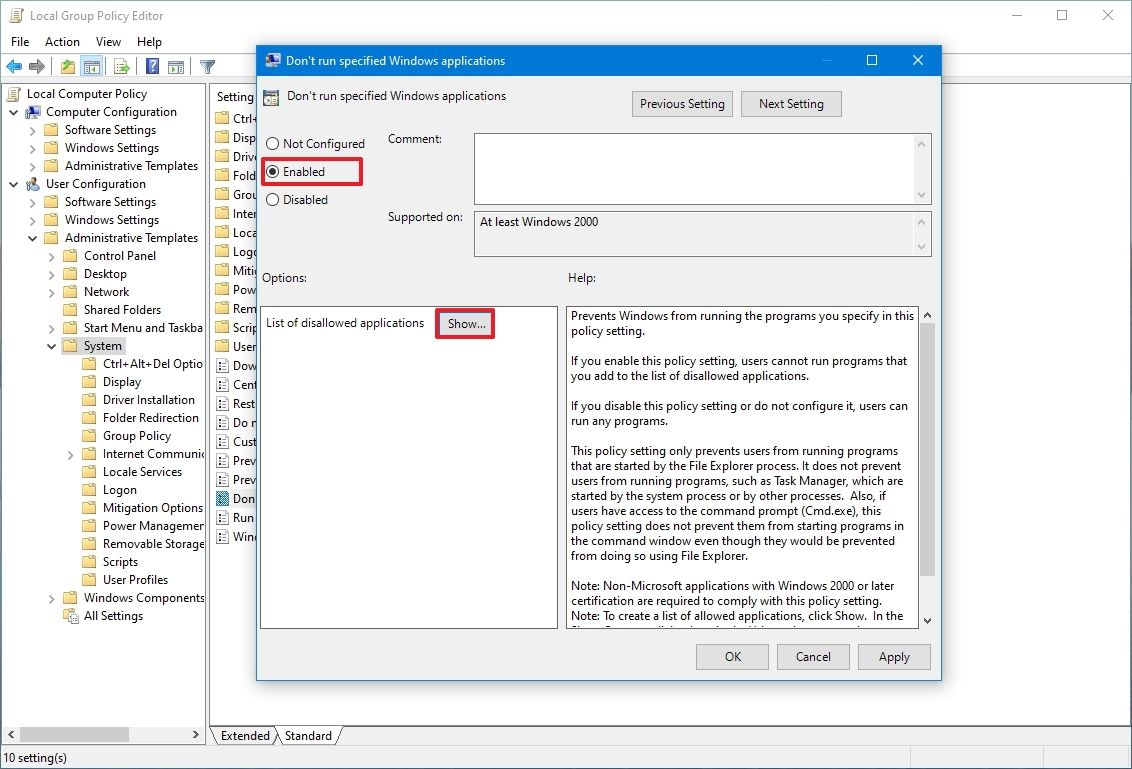Expand the Windows Components folder
1132x769 pixels.
51,597
